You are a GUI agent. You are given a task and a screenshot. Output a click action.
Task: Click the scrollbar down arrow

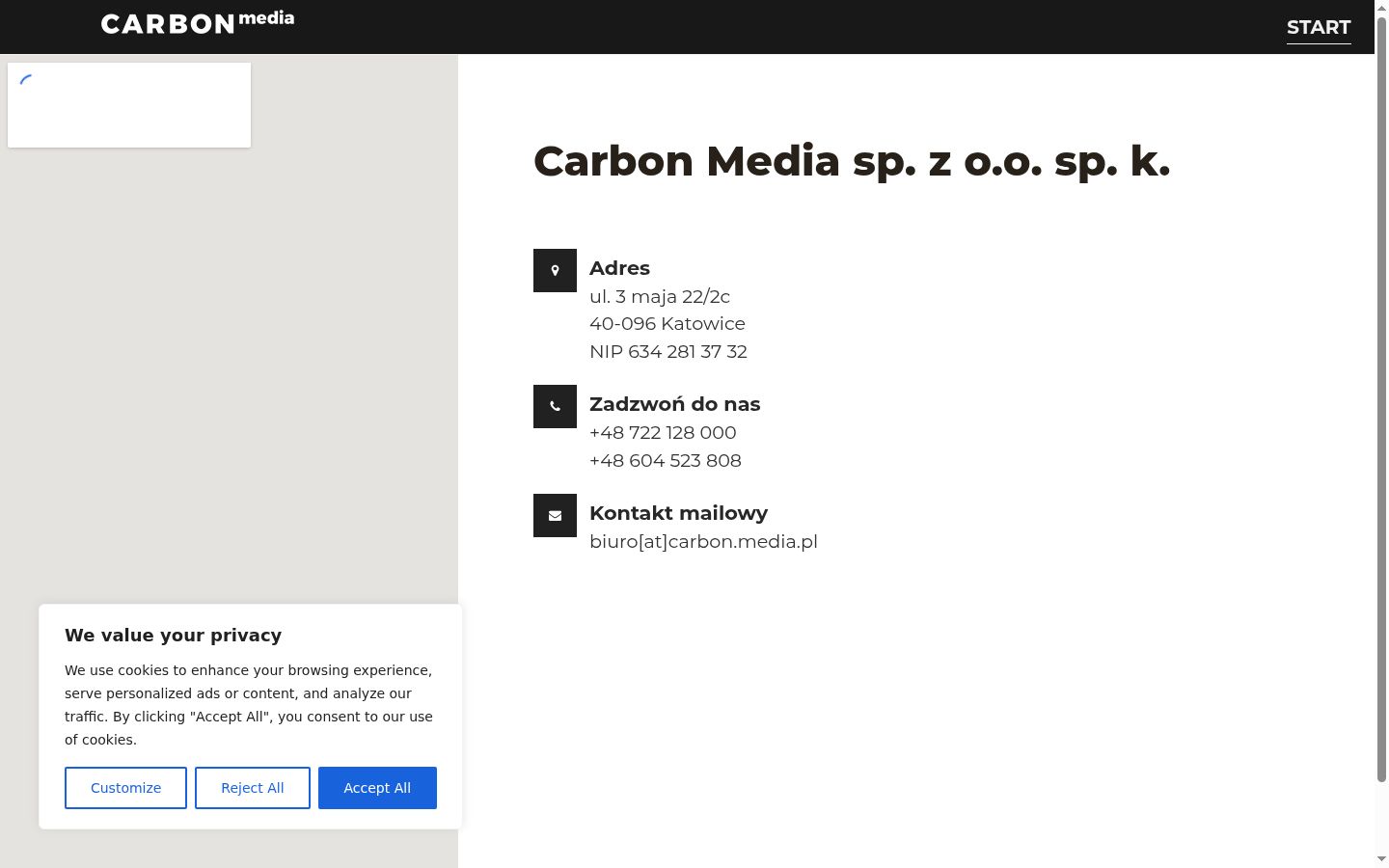[1381, 859]
